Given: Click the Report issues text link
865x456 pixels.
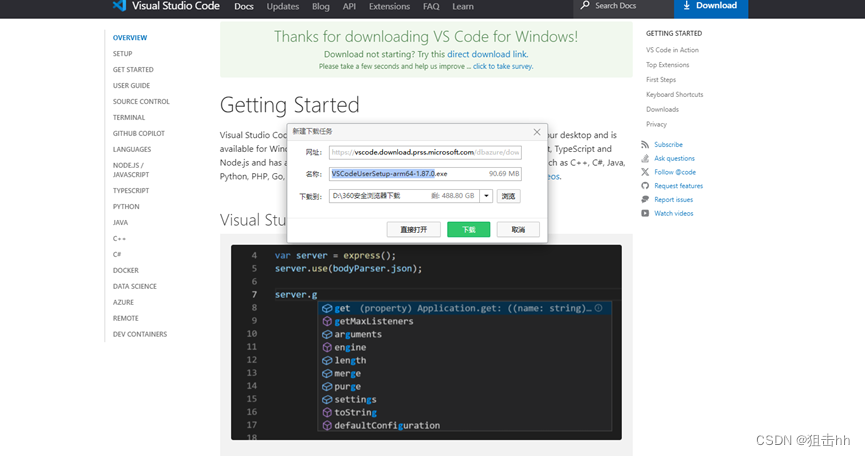Looking at the screenshot, I should (674, 200).
